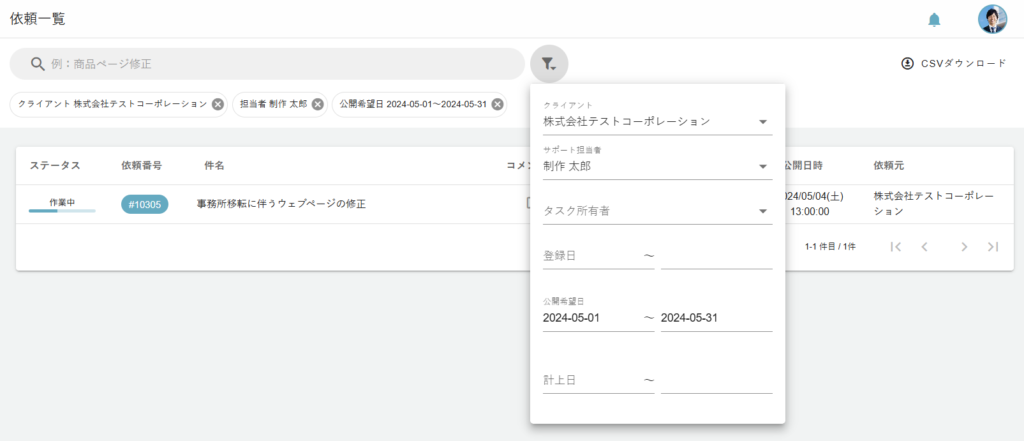This screenshot has height=441, width=1024.
Task: Open 事務所移転に伴うウェブページの修正 request
Action: coord(281,204)
